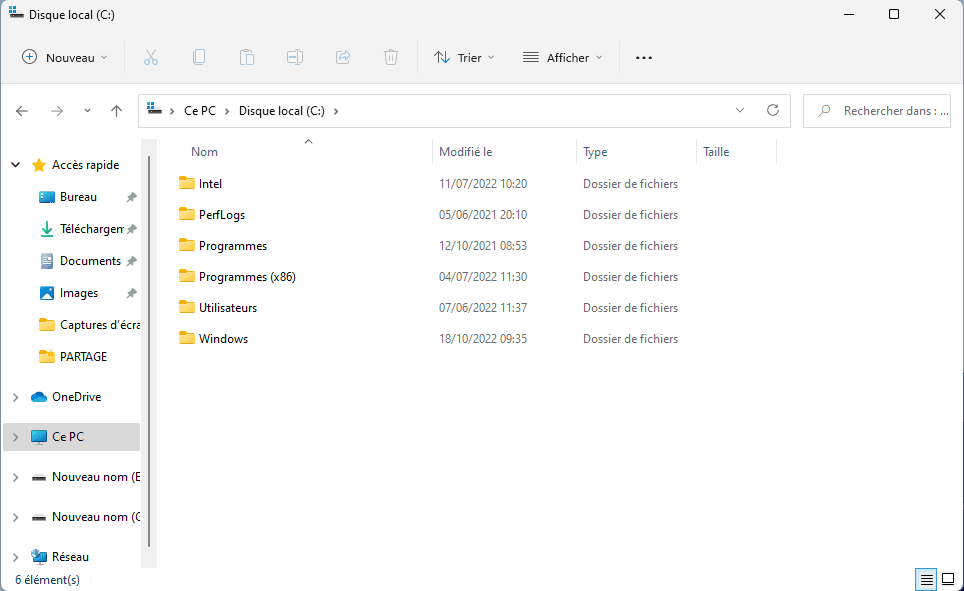Sort by the Nom column header

[204, 152]
